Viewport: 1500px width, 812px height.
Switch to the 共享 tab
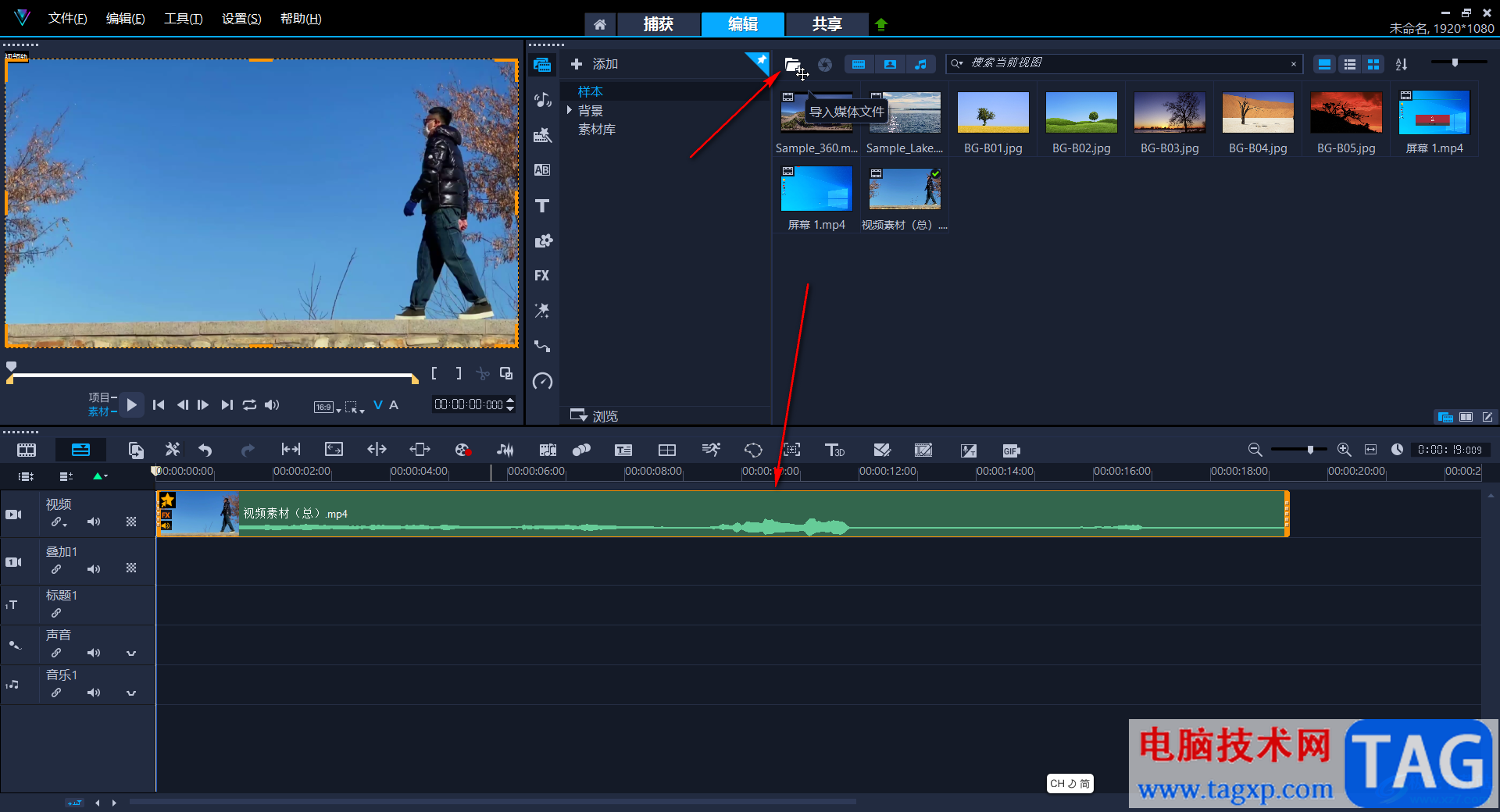click(x=827, y=24)
